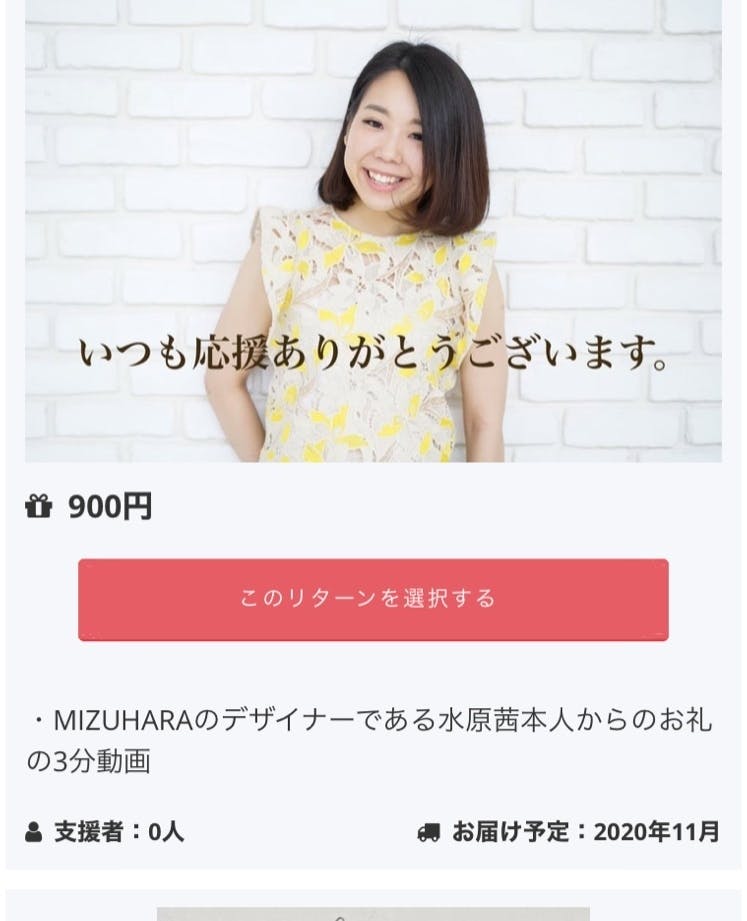This screenshot has width=747, height=921.
Task: Open the next reward card image below
Action: tap(373, 914)
